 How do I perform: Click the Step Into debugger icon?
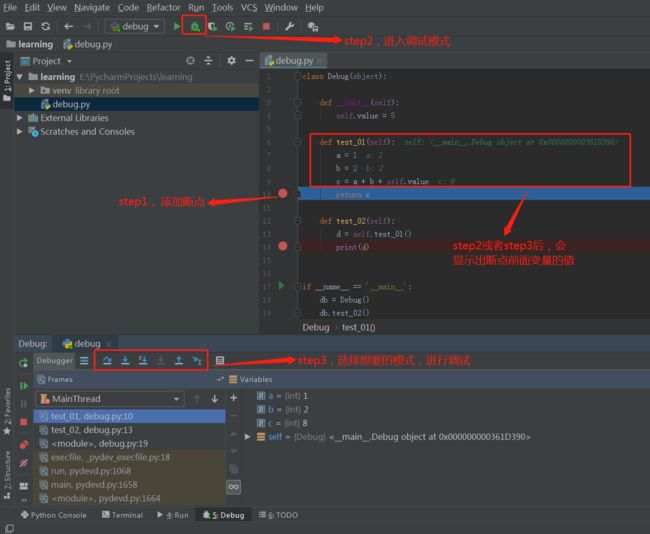(x=125, y=360)
